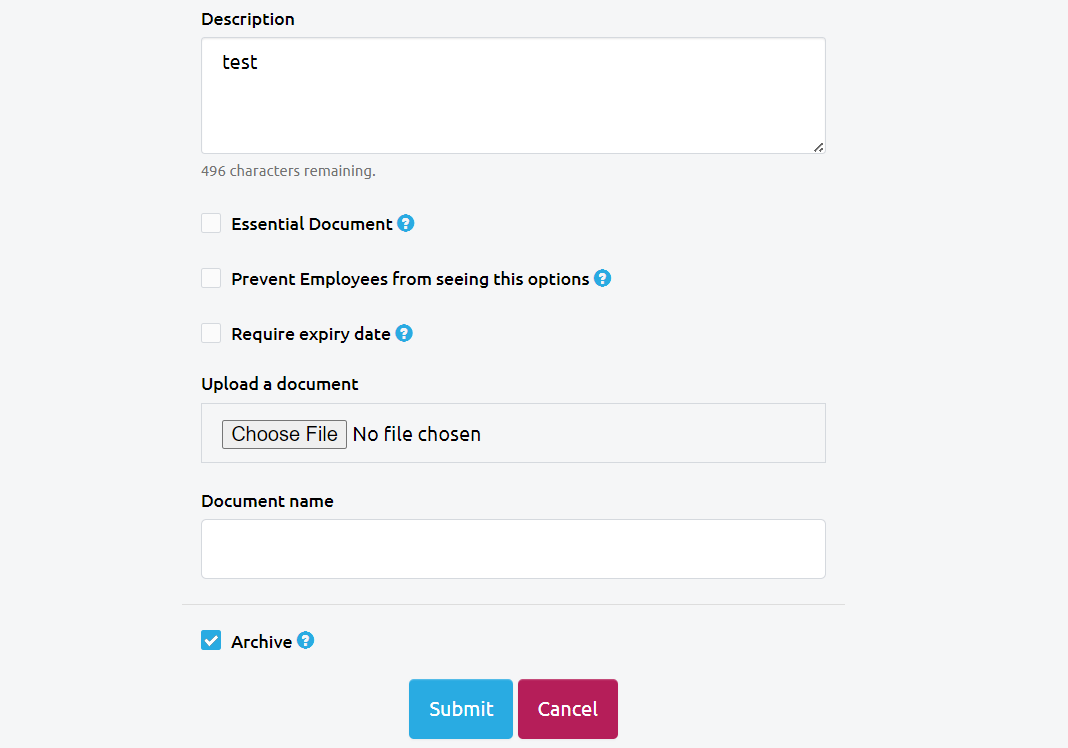Click help icon beside Prevent Employees option

pyautogui.click(x=602, y=278)
